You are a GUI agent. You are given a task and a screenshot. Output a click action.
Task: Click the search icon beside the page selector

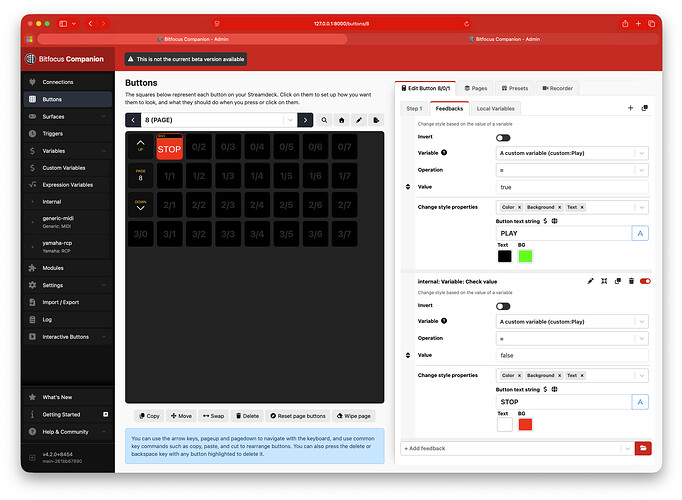[x=324, y=120]
